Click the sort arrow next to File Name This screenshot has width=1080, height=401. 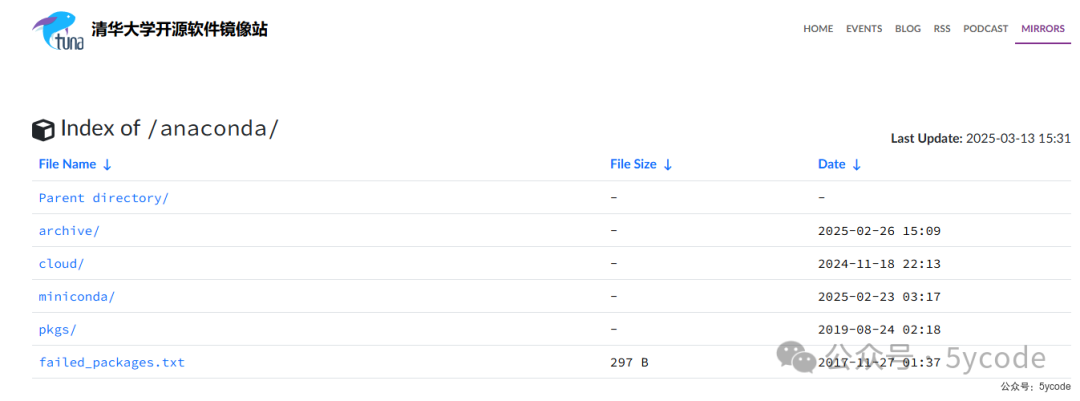[x=107, y=165]
